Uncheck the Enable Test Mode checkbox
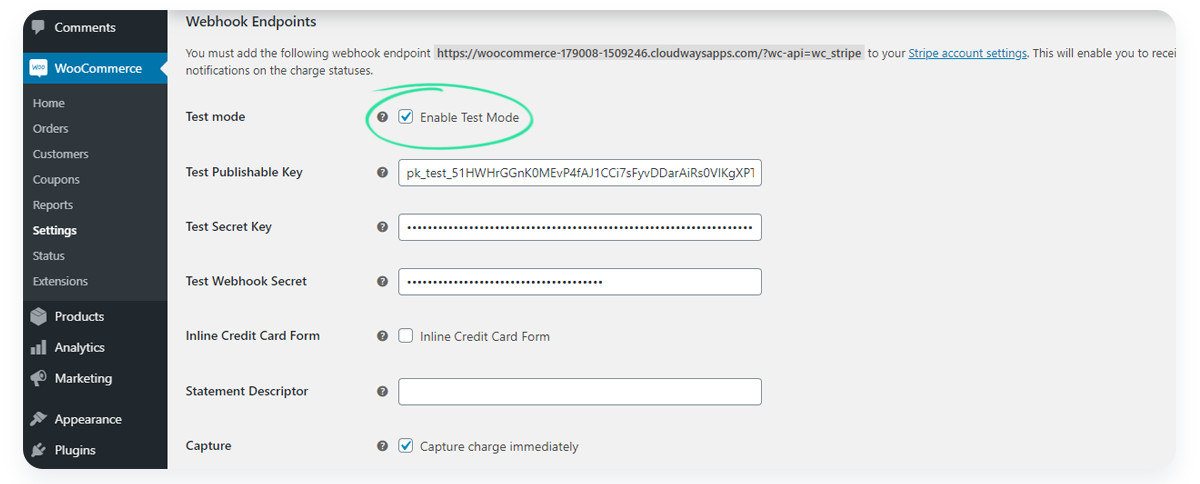 pyautogui.click(x=406, y=117)
